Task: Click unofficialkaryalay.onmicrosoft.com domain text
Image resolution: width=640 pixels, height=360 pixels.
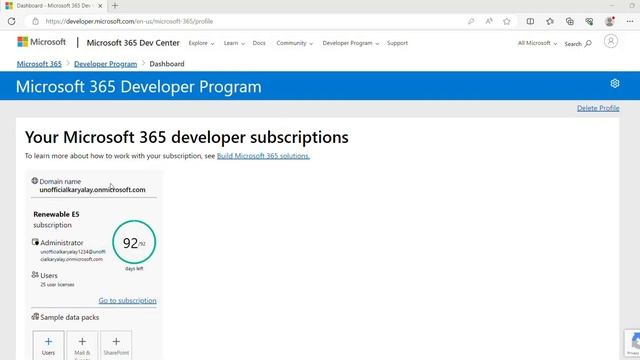Action: click(92, 190)
